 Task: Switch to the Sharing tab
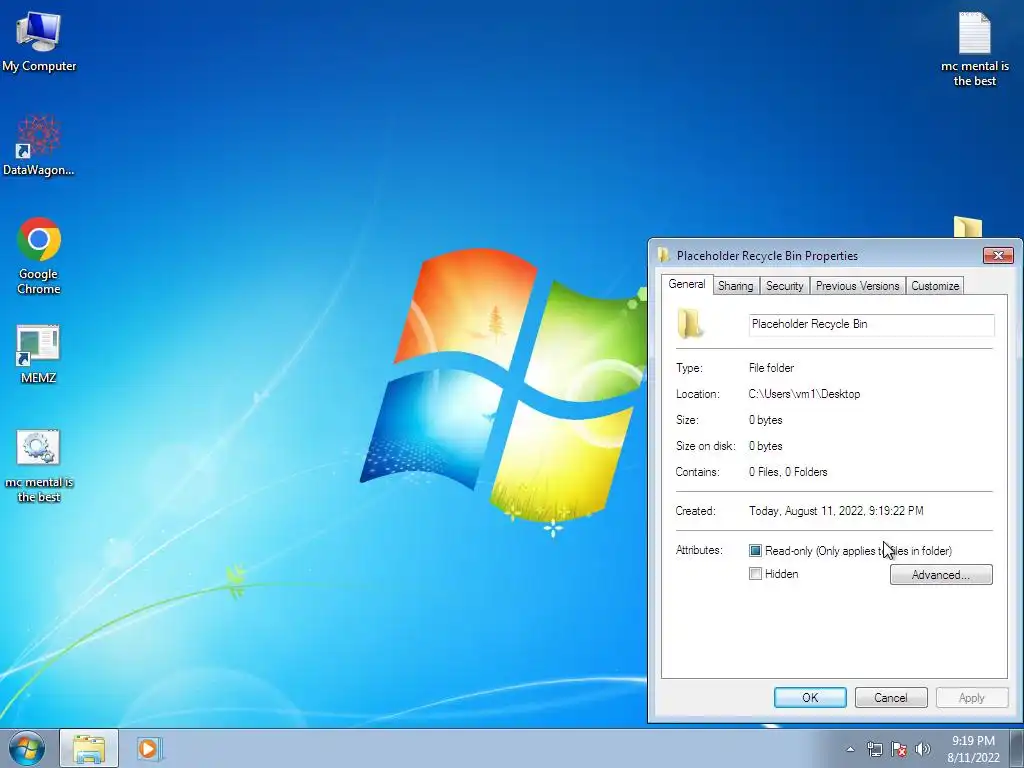tap(735, 286)
